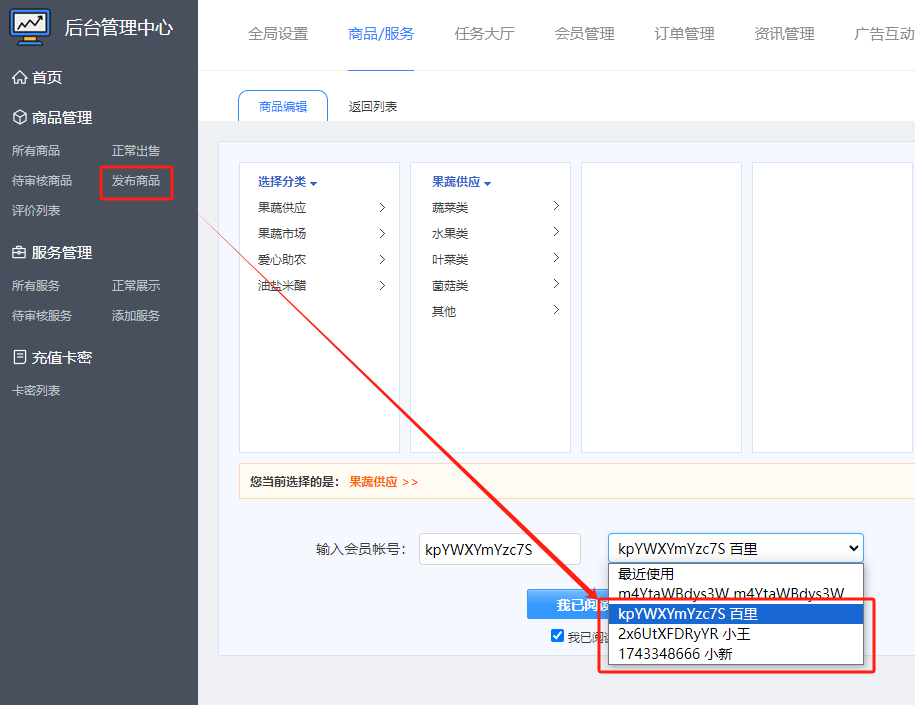This screenshot has height=705, width=915.
Task: Select the 商品编辑 tab
Action: pyautogui.click(x=283, y=106)
